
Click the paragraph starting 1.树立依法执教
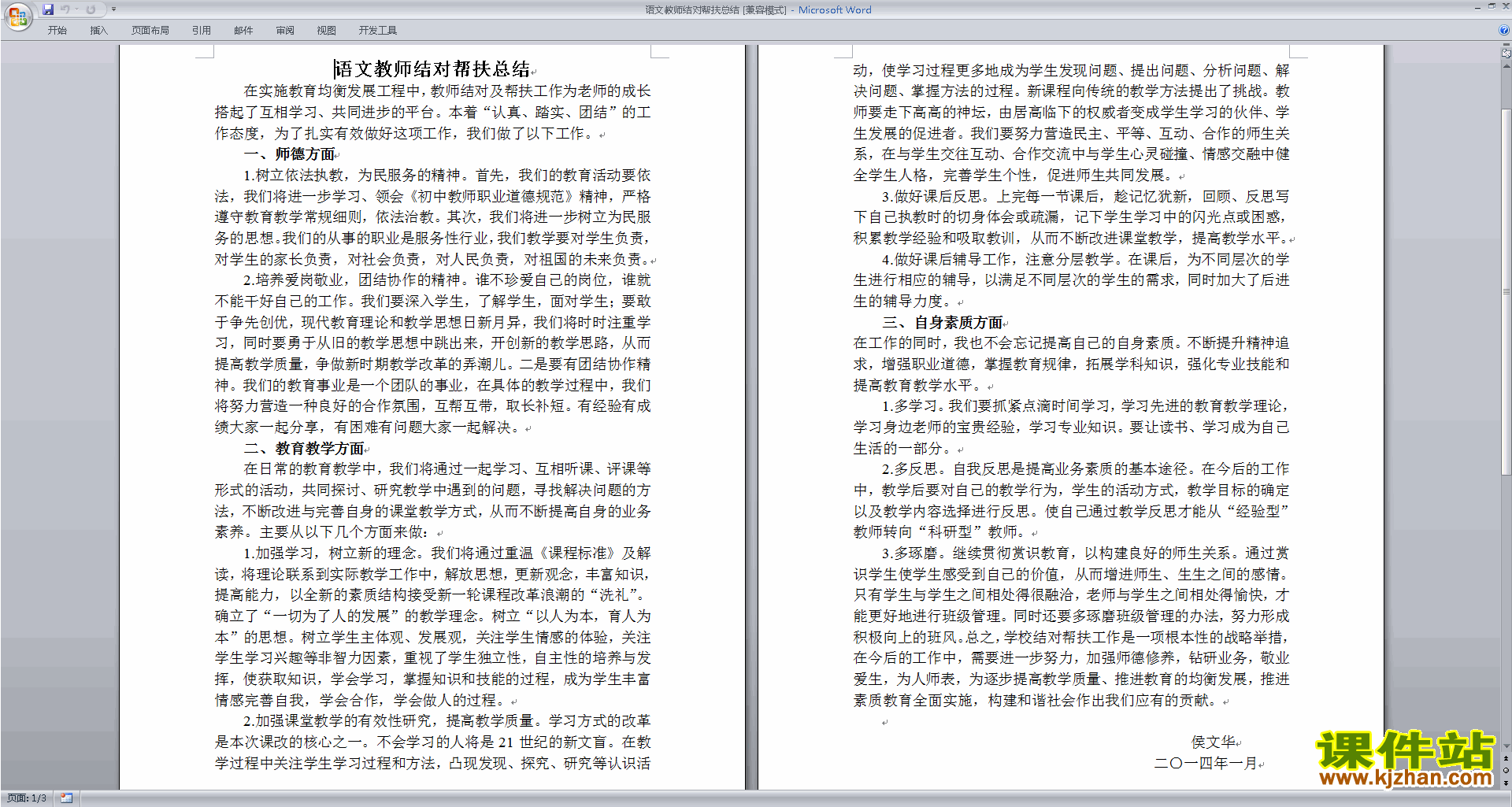tap(433, 217)
